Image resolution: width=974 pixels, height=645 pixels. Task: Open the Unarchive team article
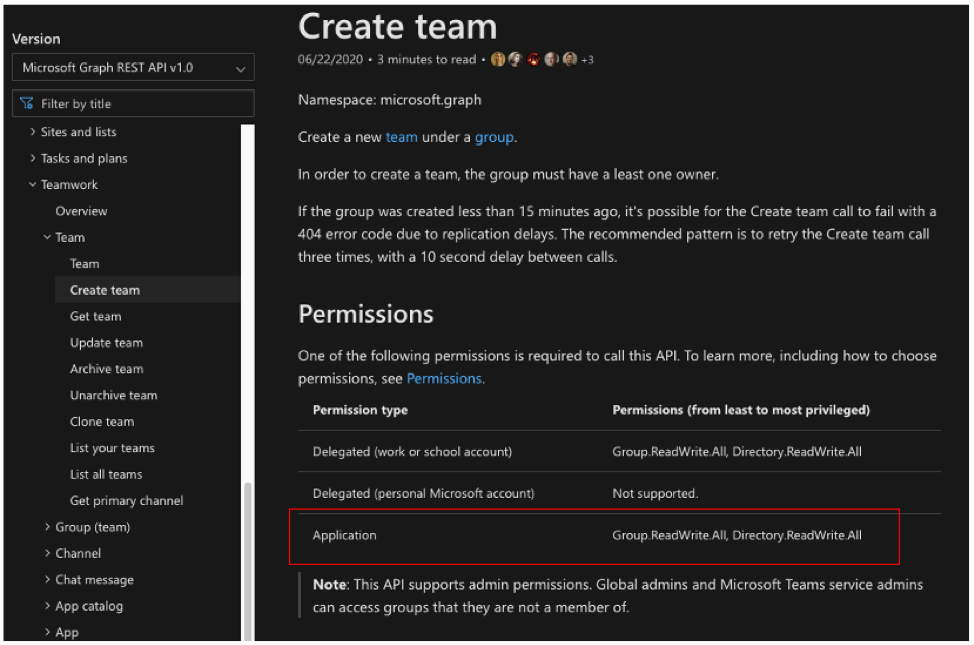tap(114, 395)
